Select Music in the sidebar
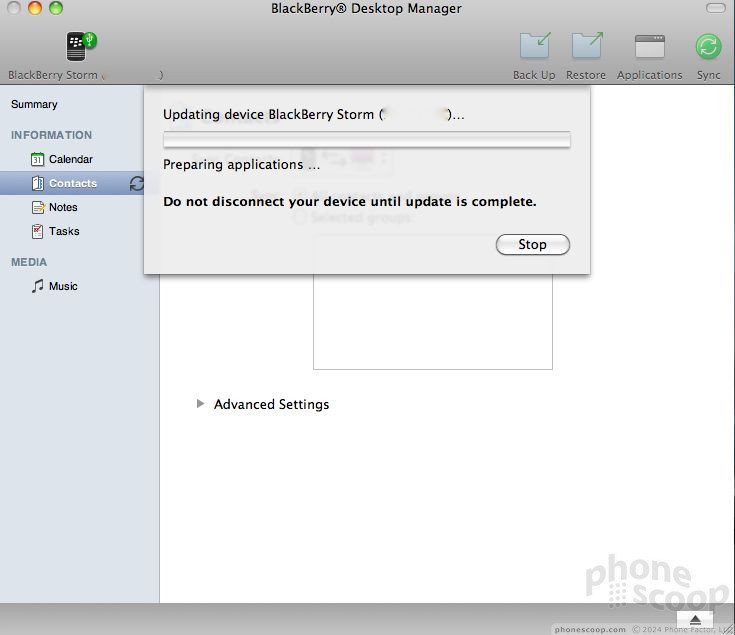 [x=63, y=286]
